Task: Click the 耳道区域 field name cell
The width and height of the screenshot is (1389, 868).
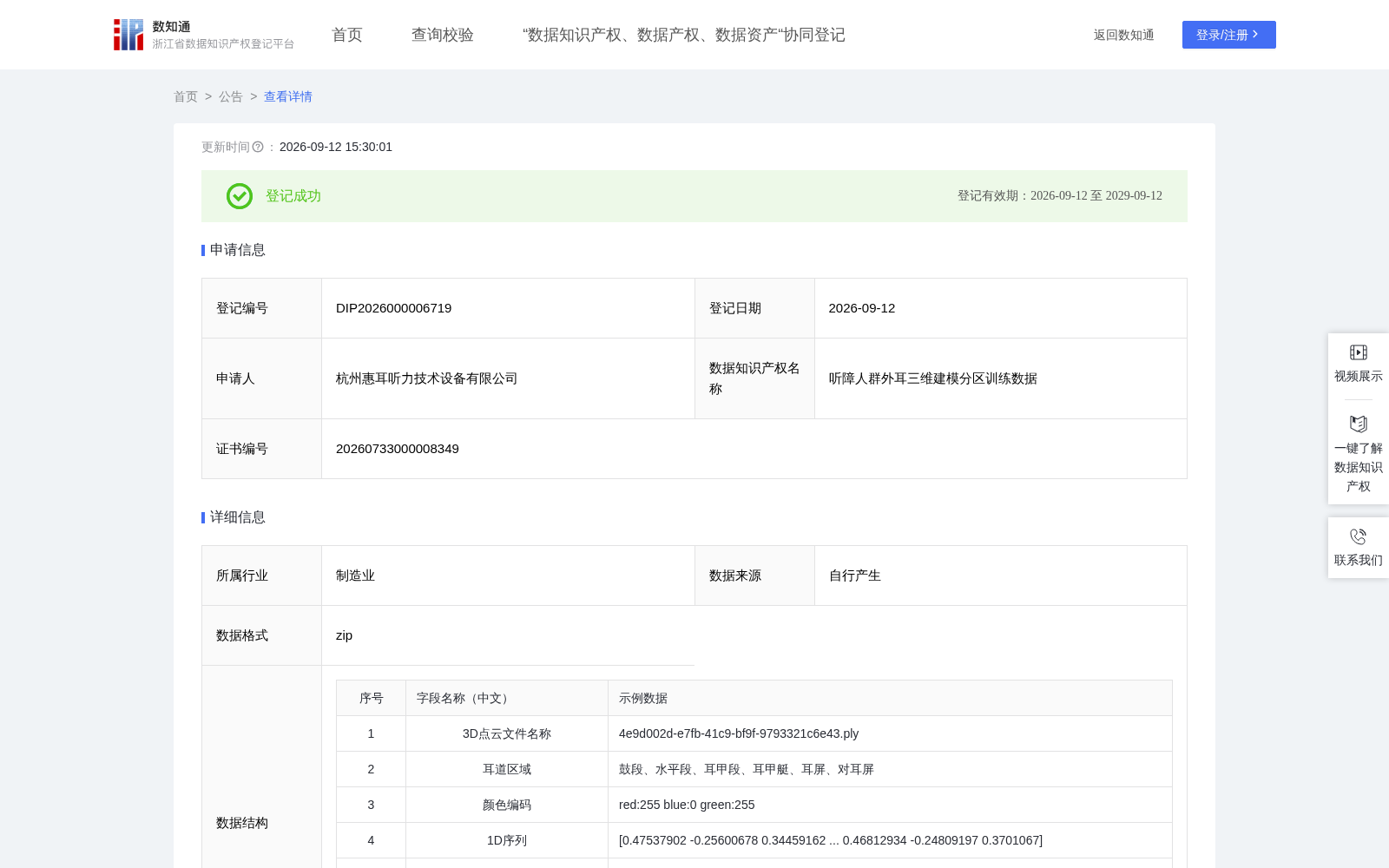Action: click(507, 769)
